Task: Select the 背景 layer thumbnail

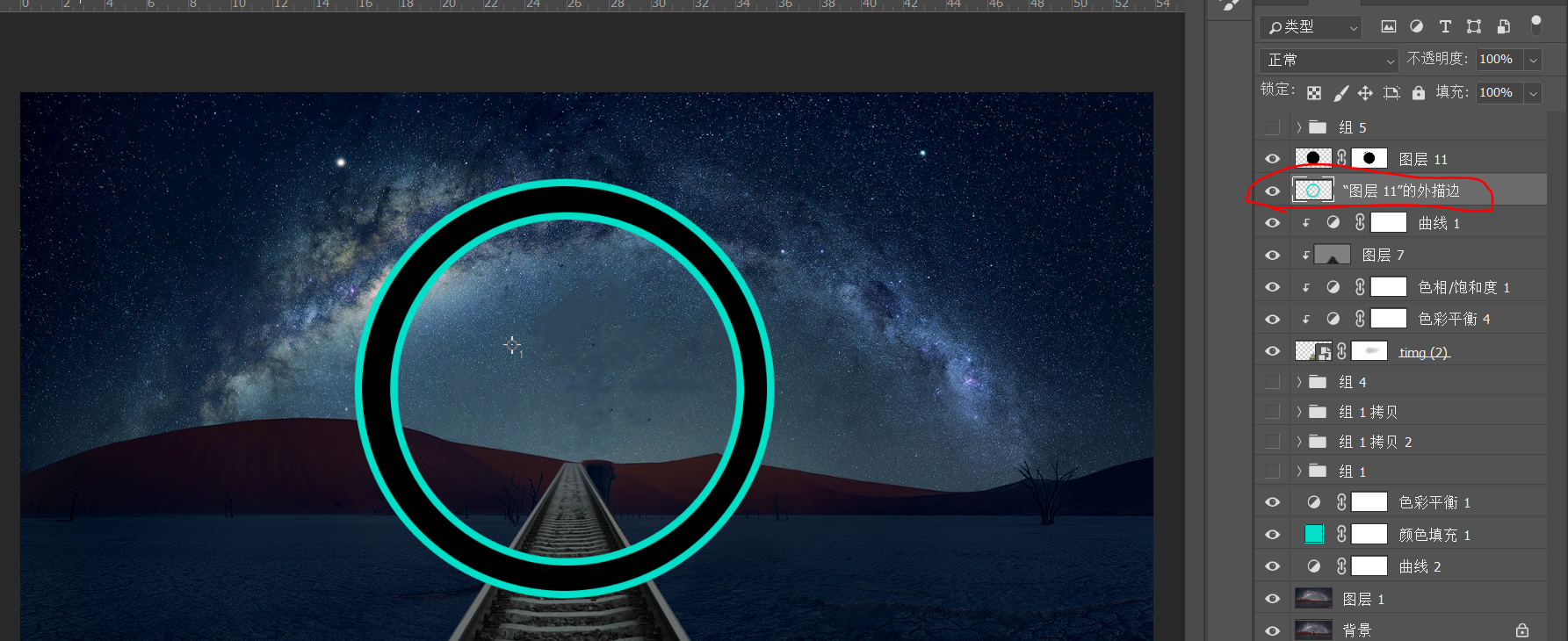Action: 1313,630
